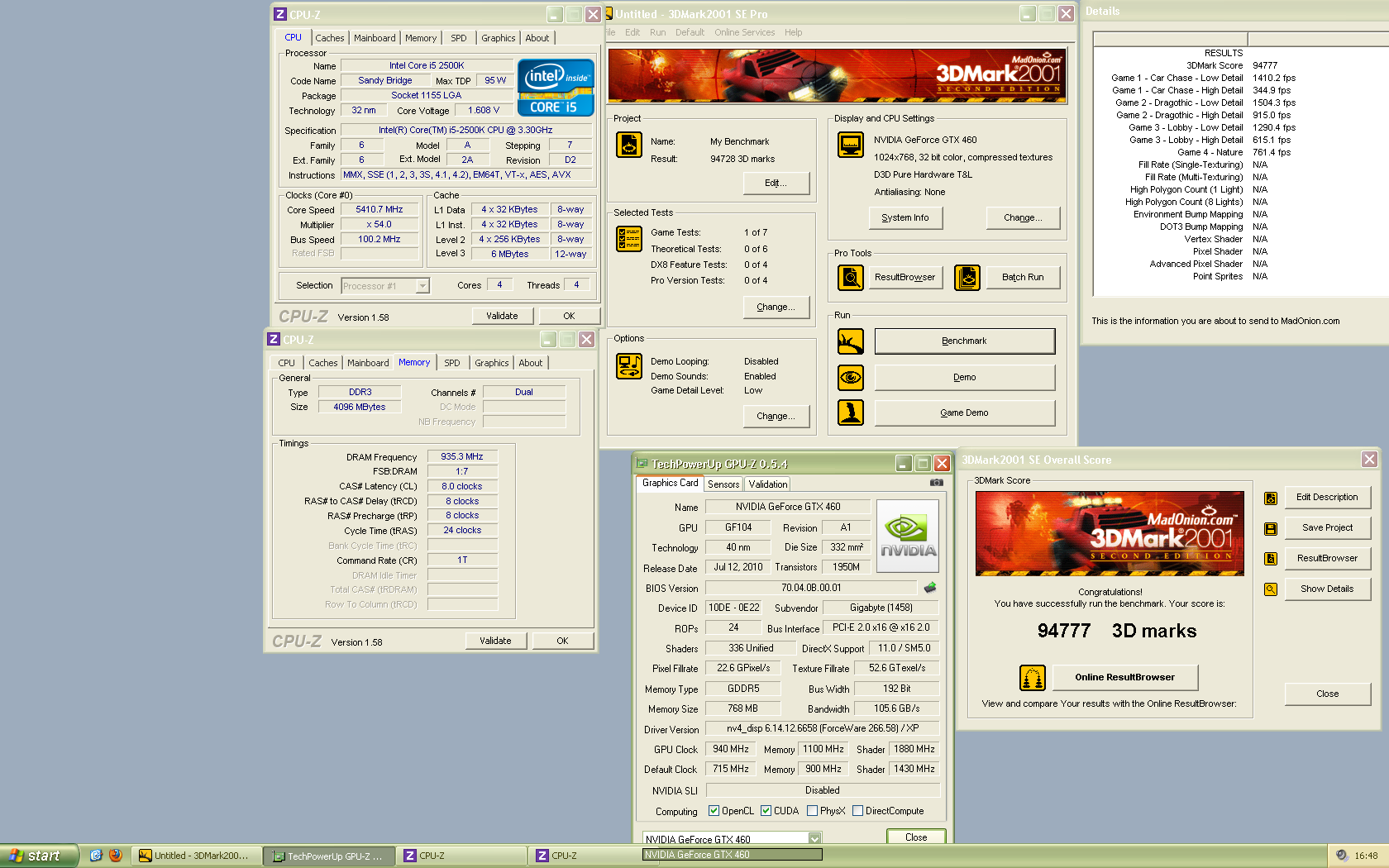This screenshot has height=868, width=1389.
Task: Click the Intel Core i5 logo in CPU-Z
Action: (x=556, y=87)
